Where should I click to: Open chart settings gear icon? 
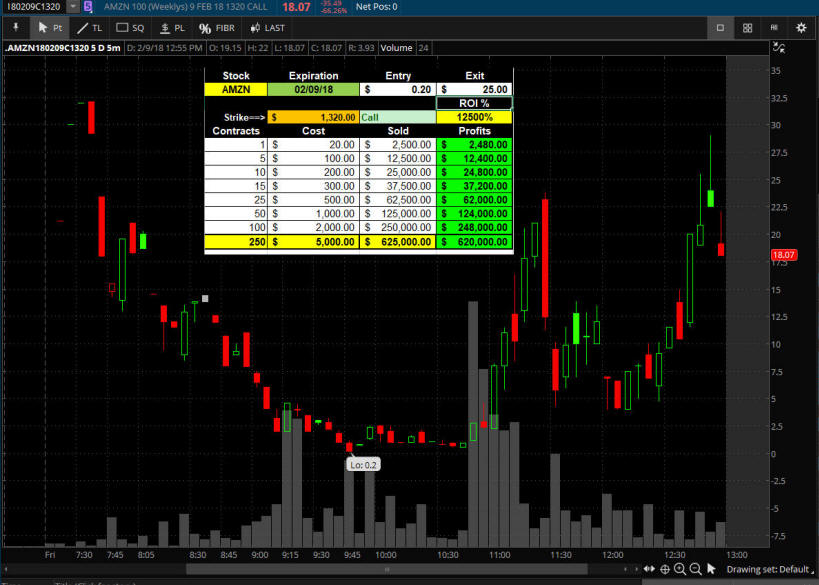(801, 28)
